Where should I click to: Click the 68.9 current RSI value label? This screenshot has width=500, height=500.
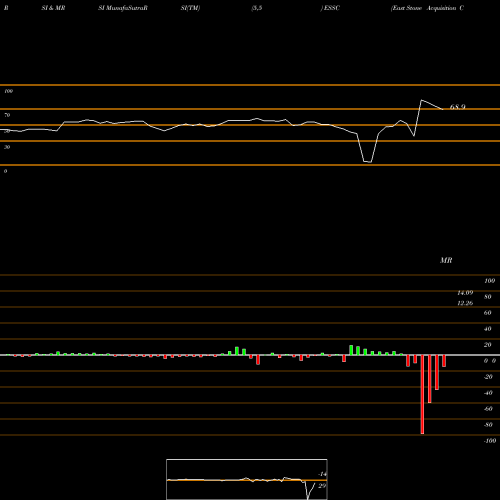tap(458, 107)
